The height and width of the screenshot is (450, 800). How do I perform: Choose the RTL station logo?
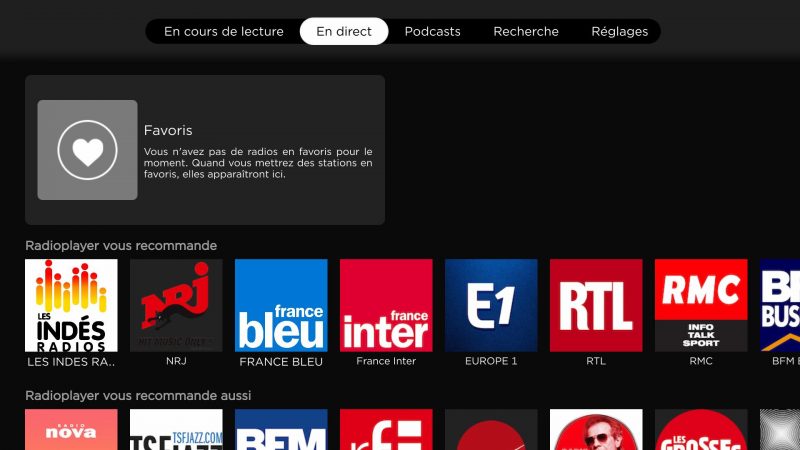pos(596,305)
